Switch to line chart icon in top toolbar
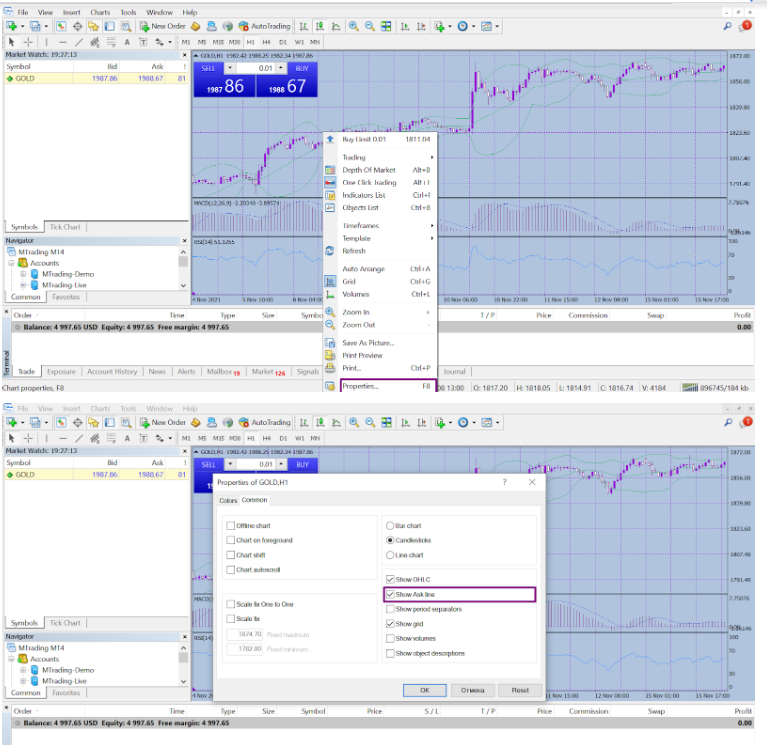767x745 pixels. [x=336, y=26]
